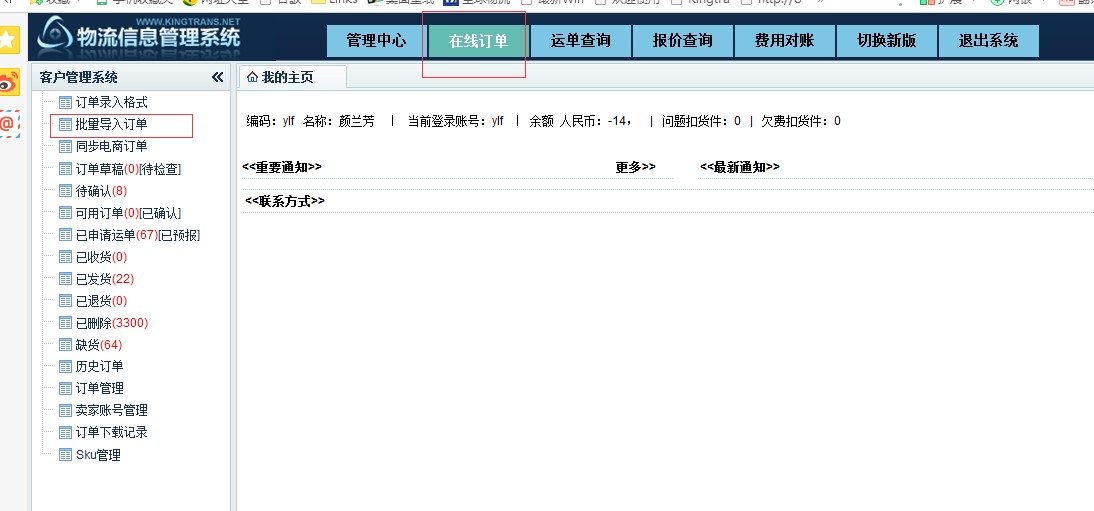The image size is (1094, 511).
Task: Collapse the 客户管理系统 sidebar panel
Action: tap(217, 77)
